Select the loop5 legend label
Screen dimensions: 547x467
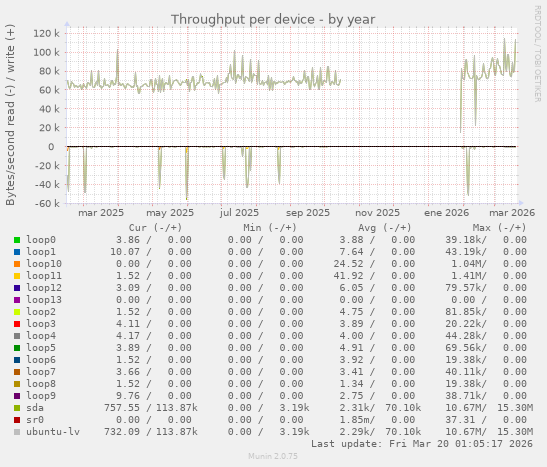coord(41,348)
